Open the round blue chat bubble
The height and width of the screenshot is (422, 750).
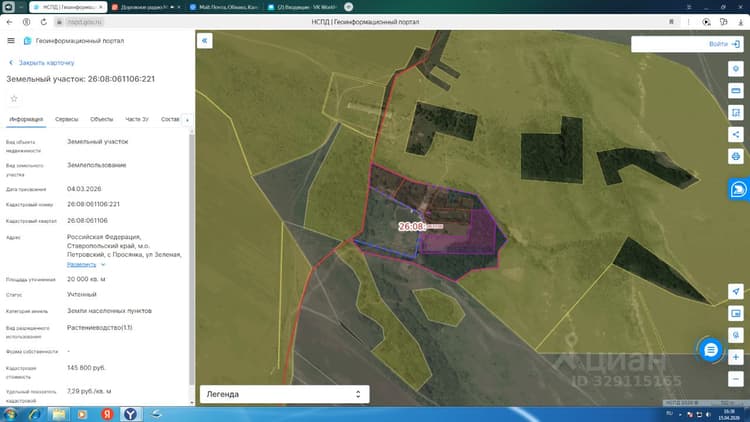[x=710, y=350]
